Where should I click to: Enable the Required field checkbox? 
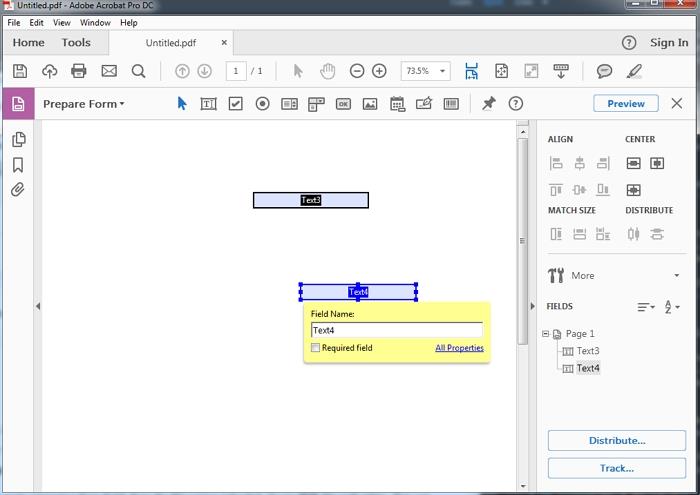point(316,348)
